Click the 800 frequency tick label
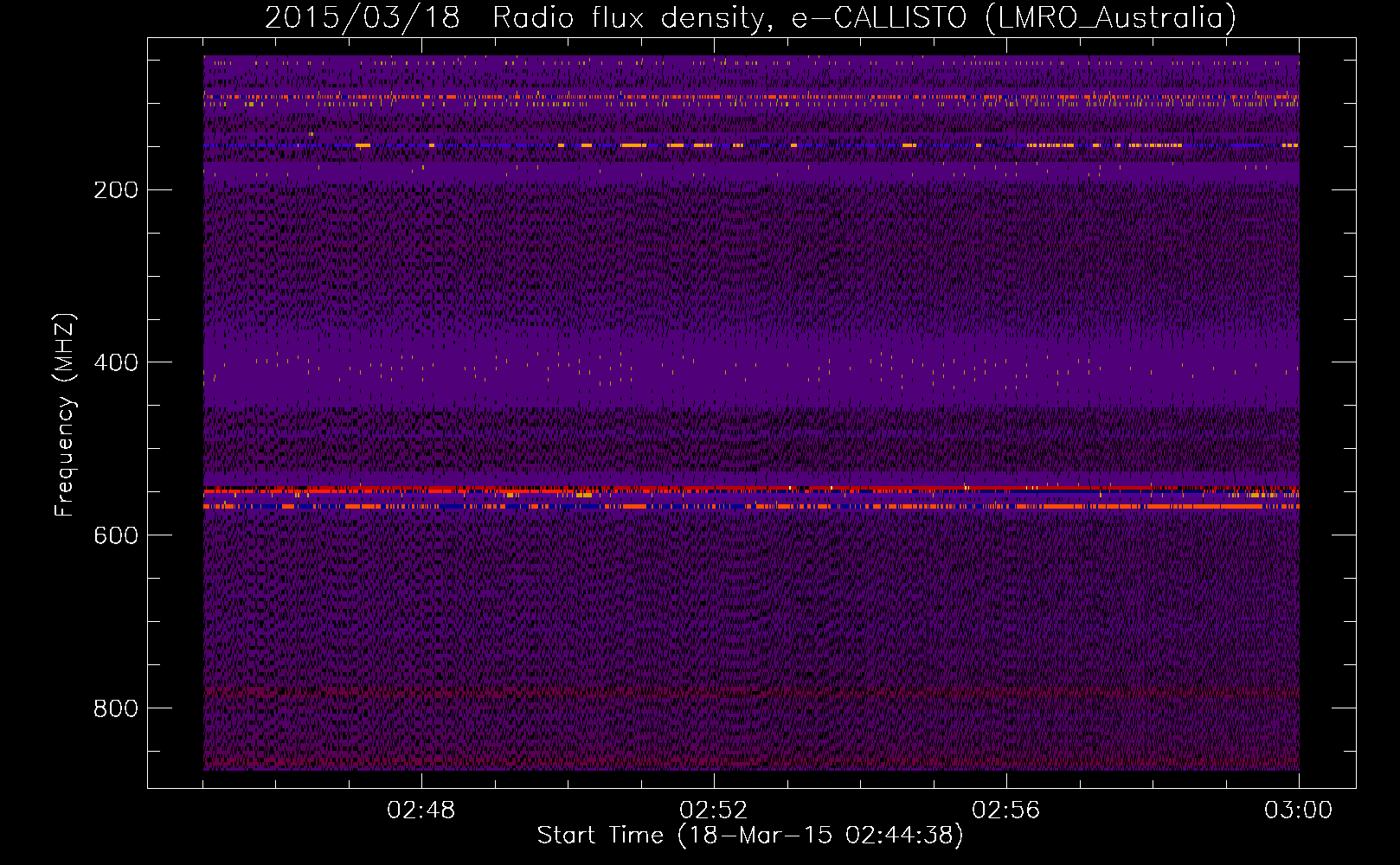This screenshot has height=865, width=1400. pos(116,708)
